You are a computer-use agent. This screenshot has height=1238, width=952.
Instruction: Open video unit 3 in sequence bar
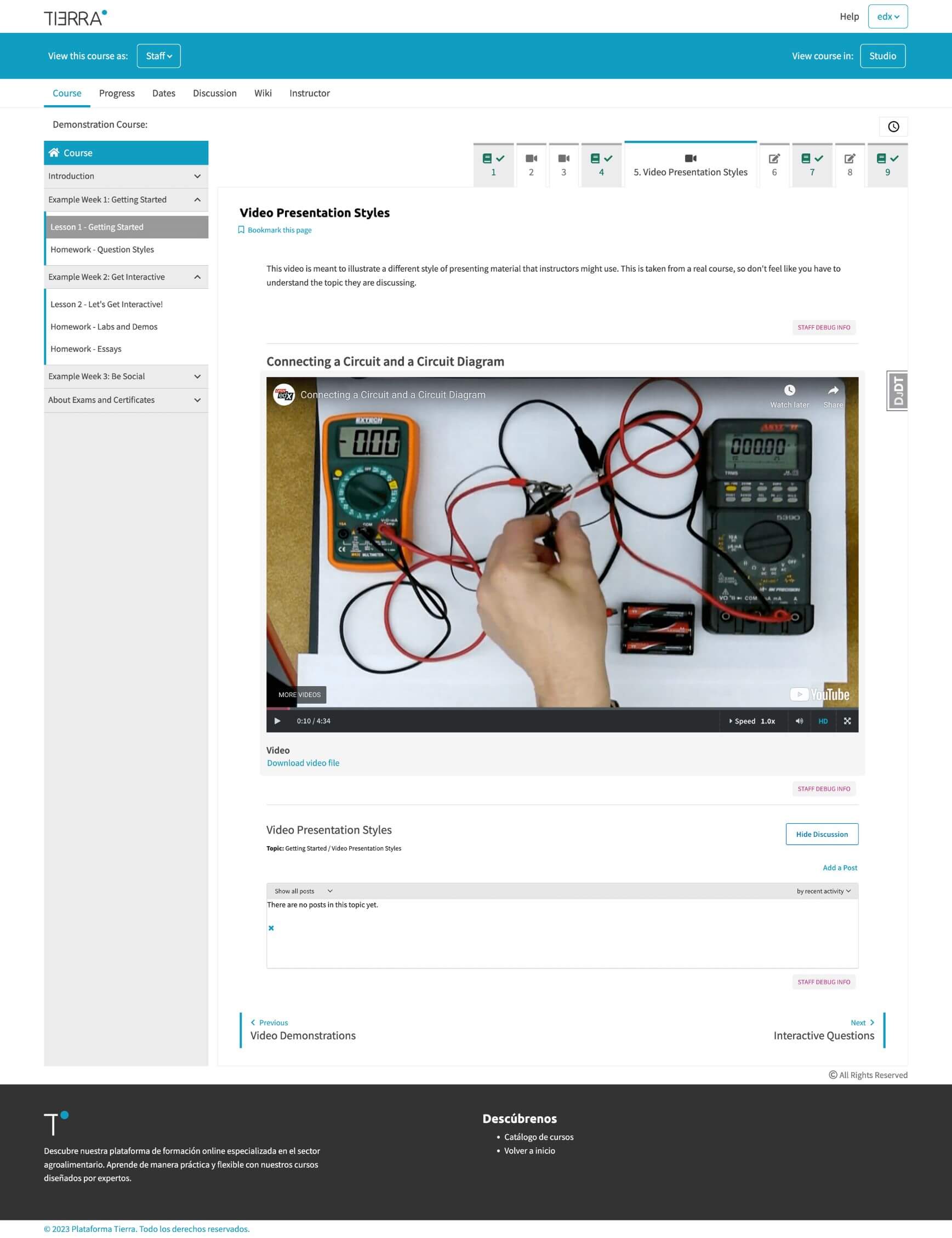[563, 165]
